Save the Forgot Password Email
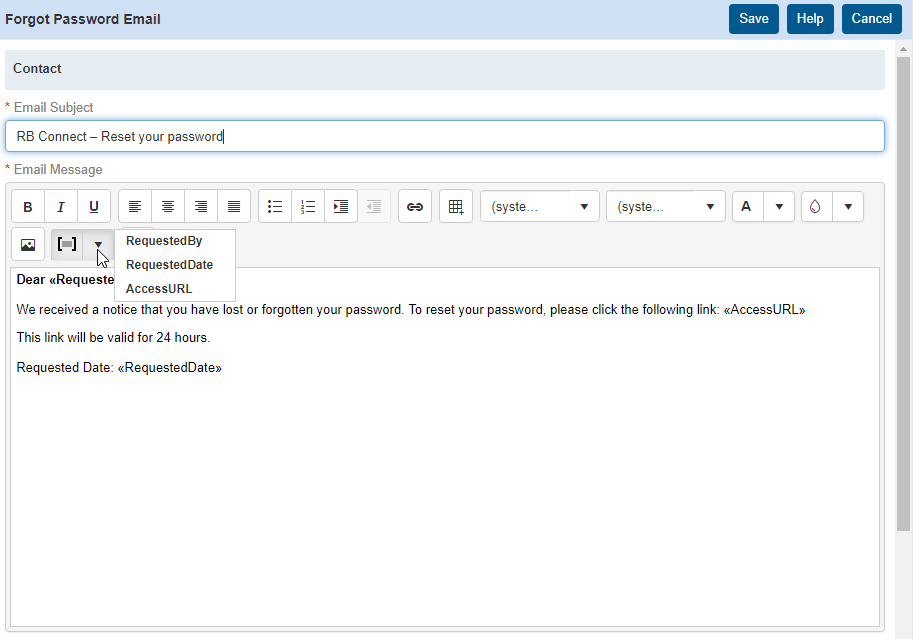Viewport: 916px width, 639px height. [753, 18]
